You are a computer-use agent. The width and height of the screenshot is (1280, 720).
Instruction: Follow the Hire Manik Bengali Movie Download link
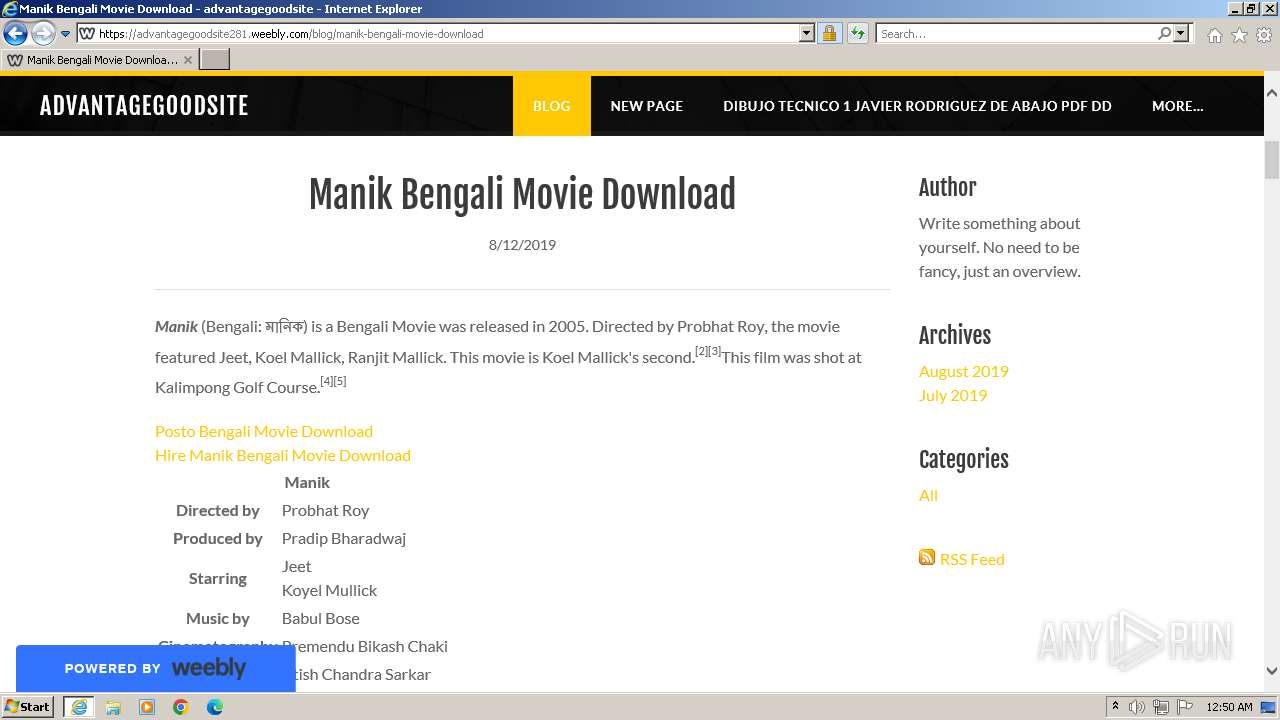point(283,455)
